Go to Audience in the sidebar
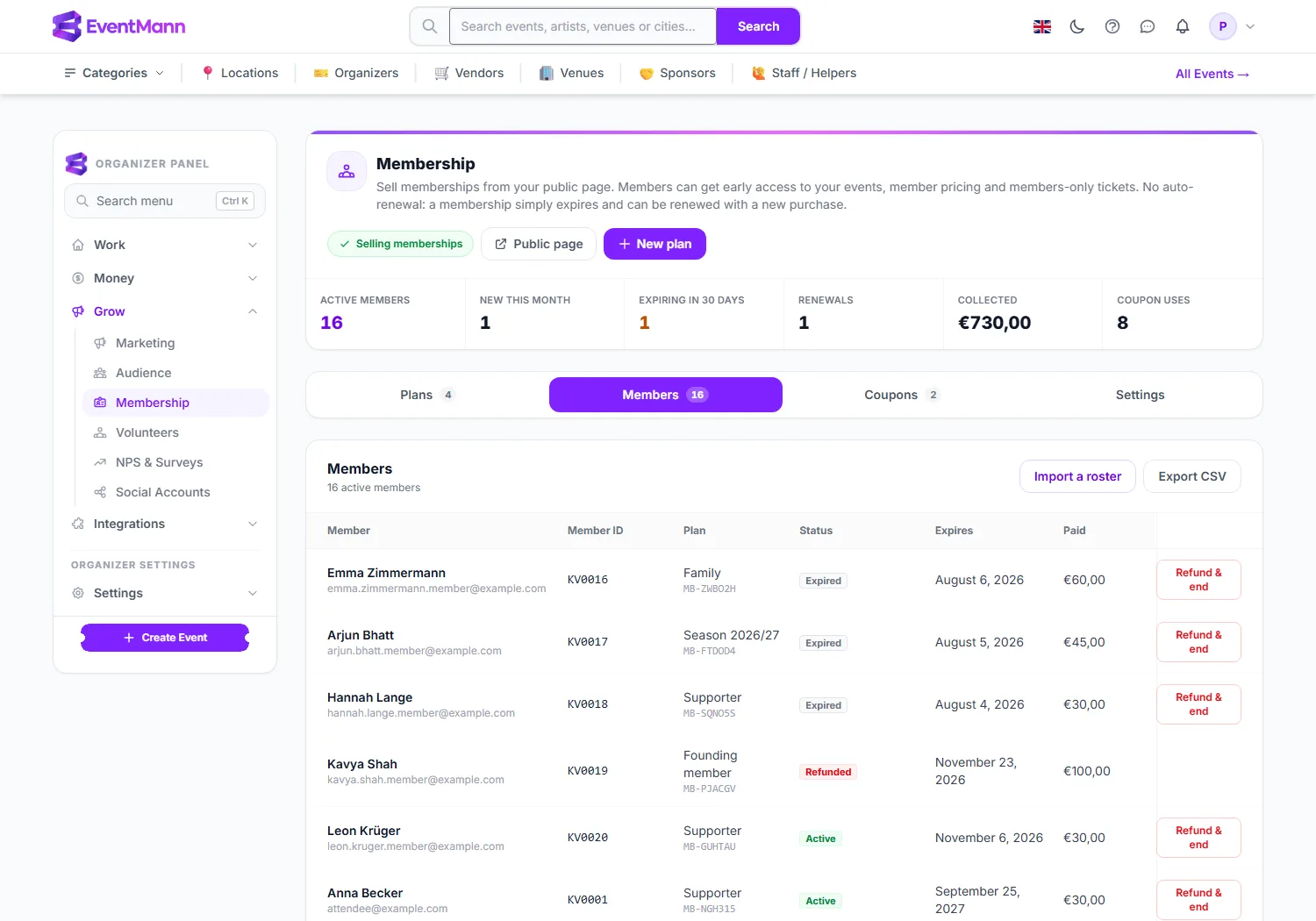The width and height of the screenshot is (1316, 921). point(175,373)
